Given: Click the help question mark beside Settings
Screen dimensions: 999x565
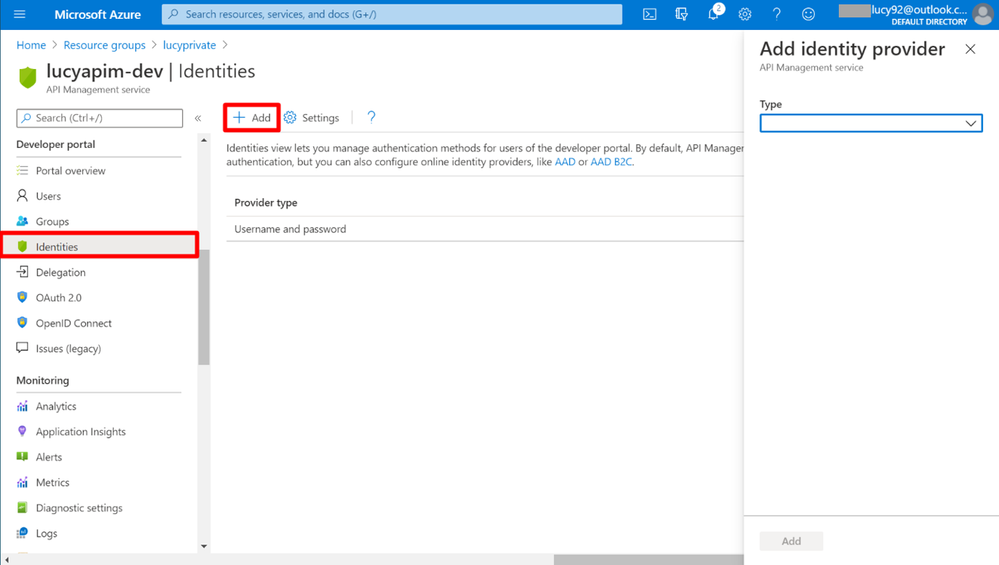Looking at the screenshot, I should pyautogui.click(x=371, y=117).
